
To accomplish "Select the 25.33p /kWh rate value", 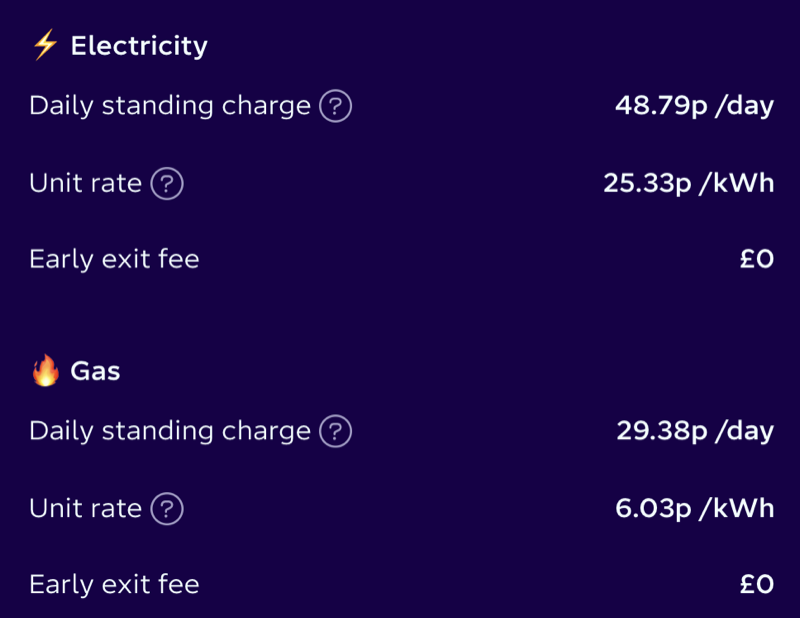I will pyautogui.click(x=688, y=184).
